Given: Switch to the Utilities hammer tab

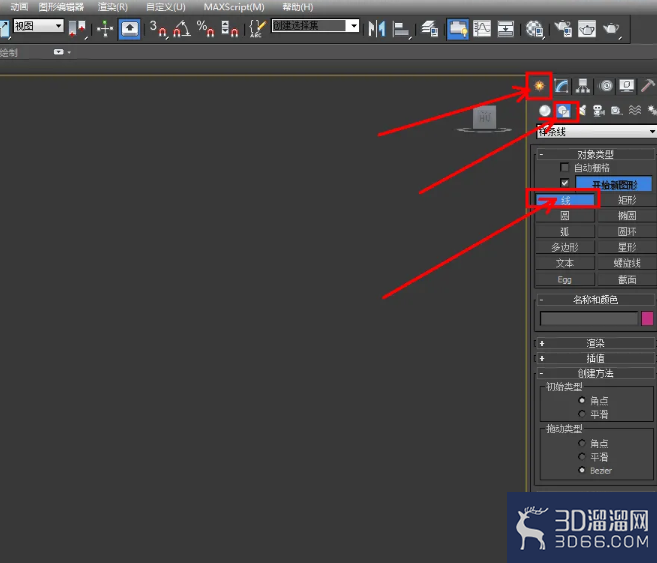Looking at the screenshot, I should [x=648, y=86].
